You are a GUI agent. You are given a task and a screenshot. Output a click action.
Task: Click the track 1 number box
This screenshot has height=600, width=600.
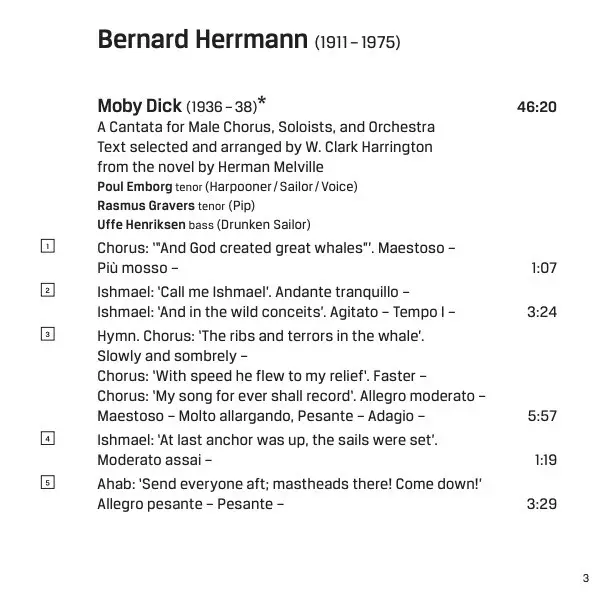pos(47,246)
